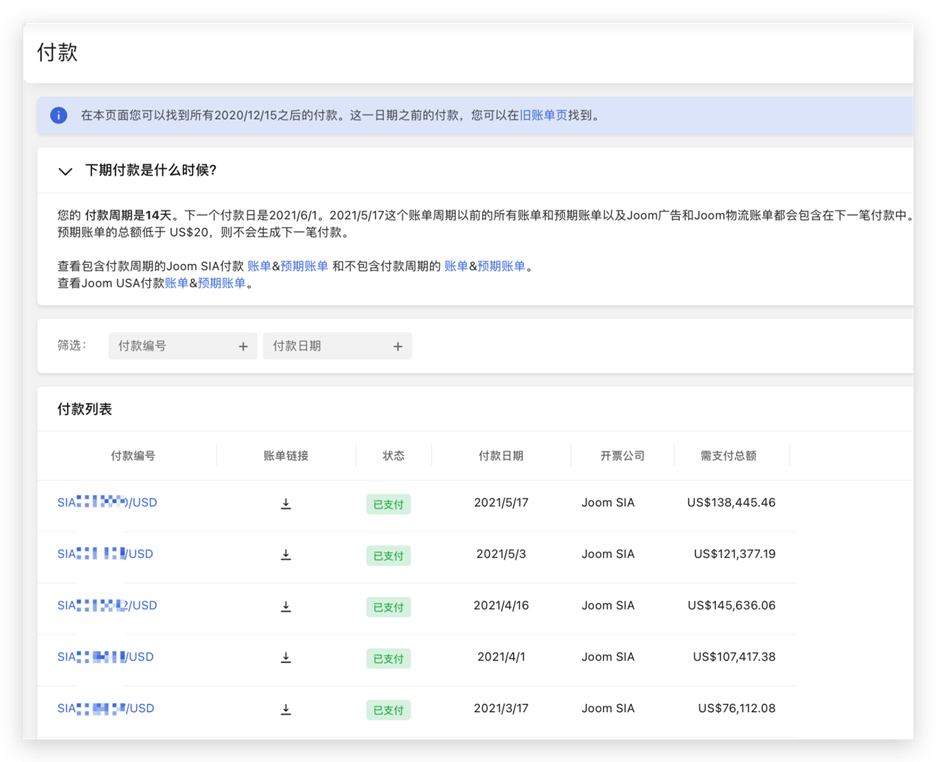Open the 旧账单页 link in the banner
The height and width of the screenshot is (762, 936).
tap(543, 115)
